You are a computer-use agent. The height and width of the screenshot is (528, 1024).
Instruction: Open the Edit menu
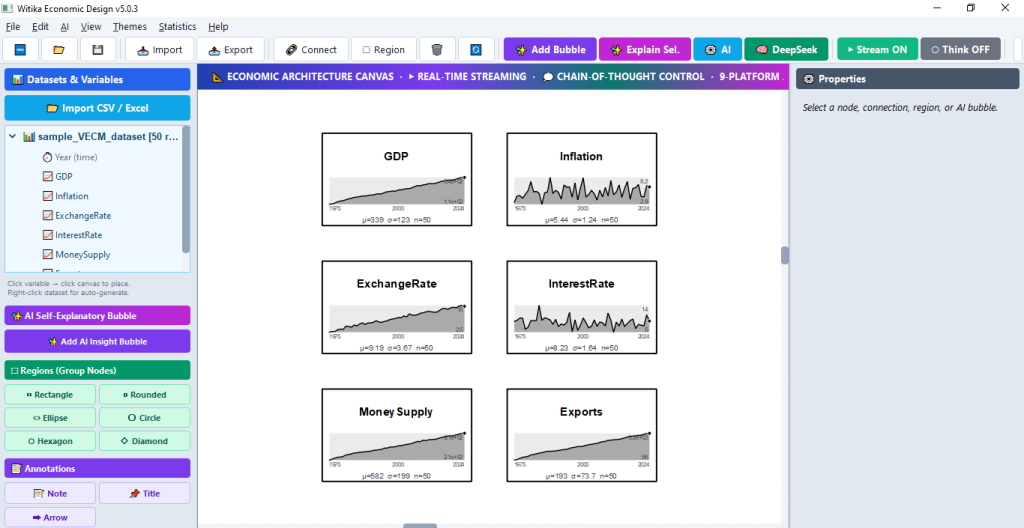[x=40, y=27]
